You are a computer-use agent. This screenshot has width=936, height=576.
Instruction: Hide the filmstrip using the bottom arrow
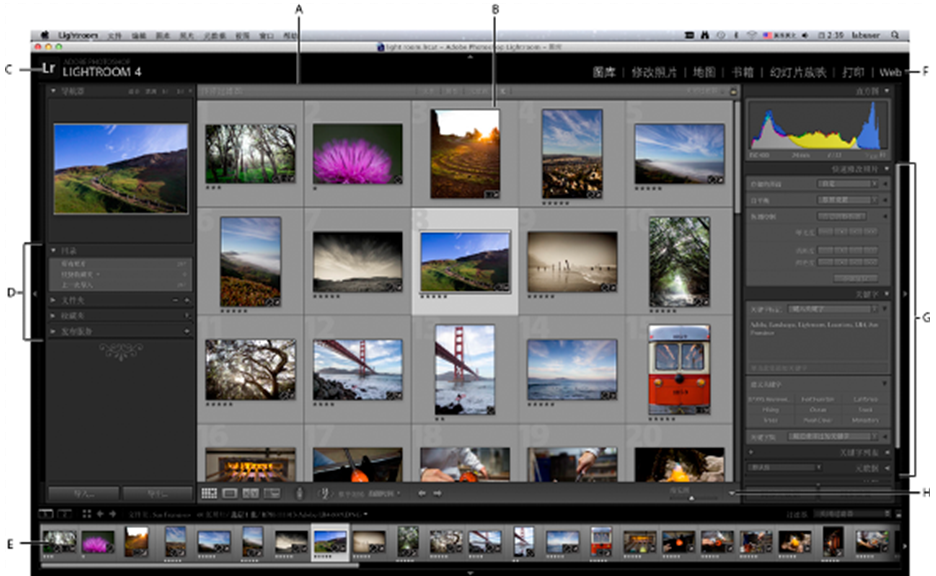point(470,572)
